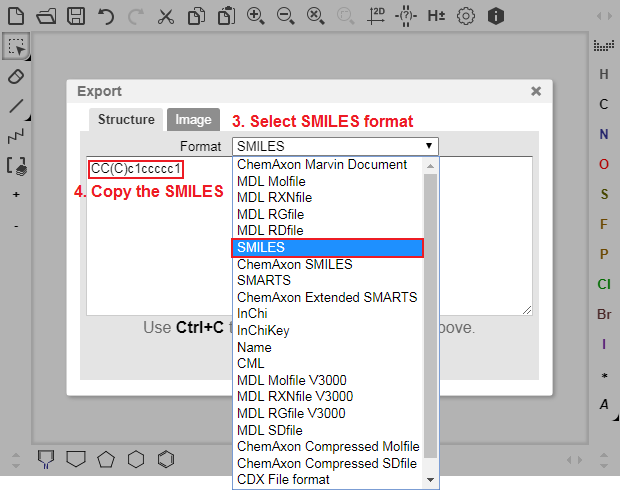Choose ChemAxon Extended SMARTS option

(x=328, y=297)
